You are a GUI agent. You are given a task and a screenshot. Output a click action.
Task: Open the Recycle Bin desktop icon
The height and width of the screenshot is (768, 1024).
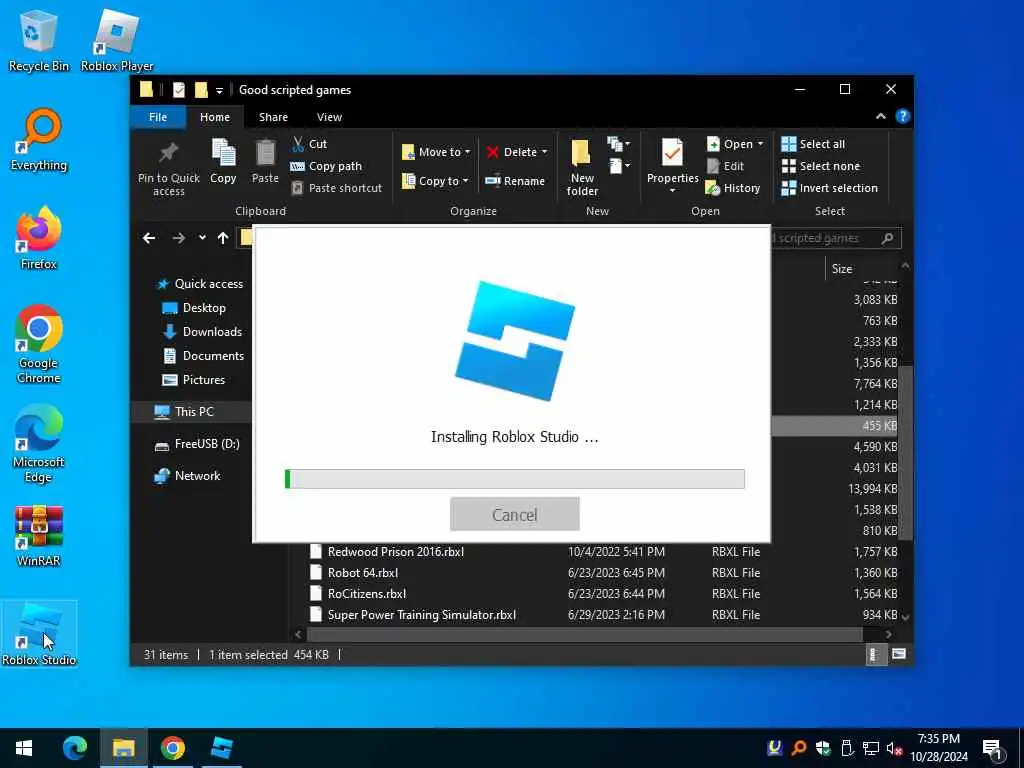point(38,40)
